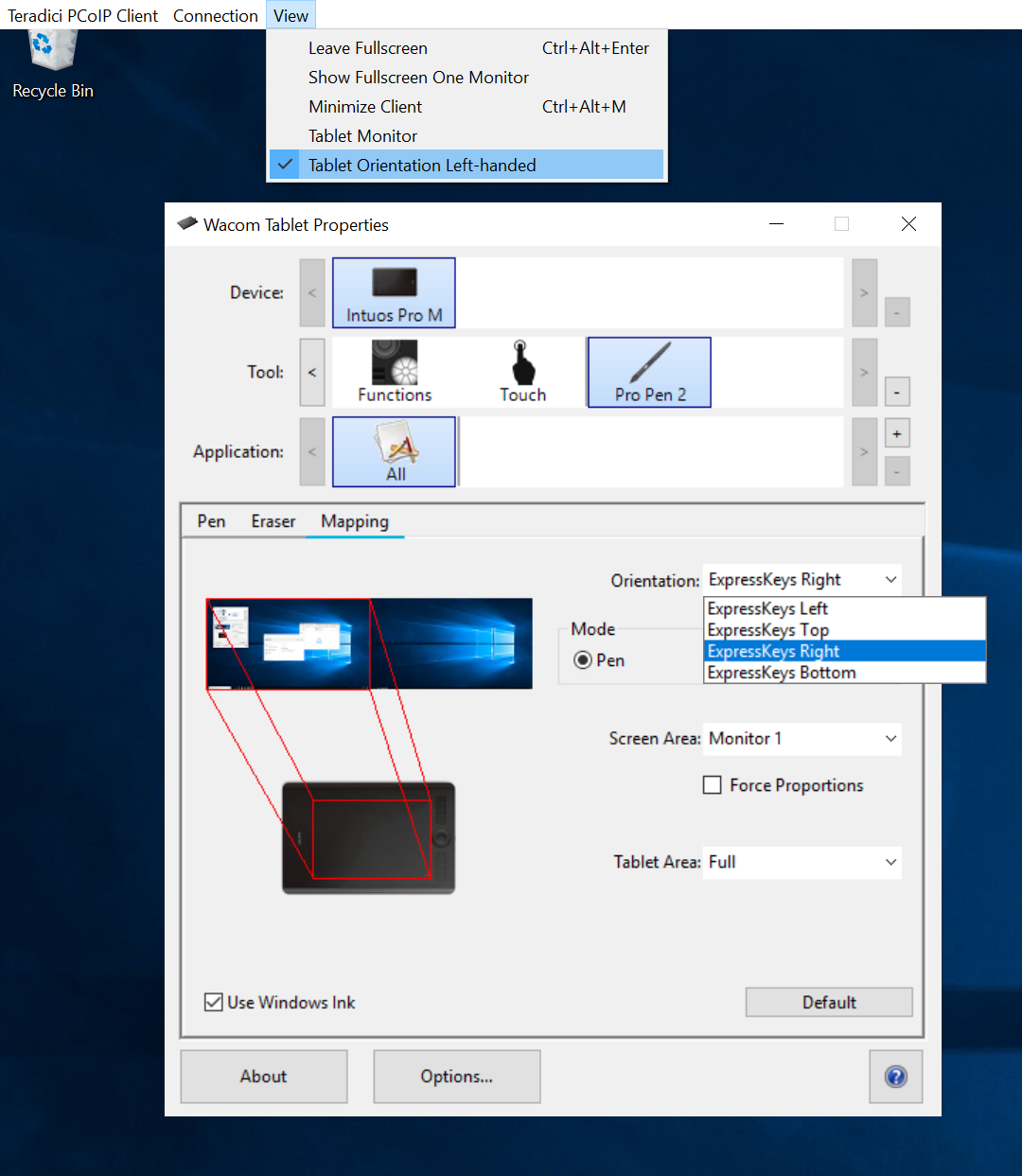The width and height of the screenshot is (1022, 1176).
Task: Remove application with minus button
Action: [x=897, y=471]
